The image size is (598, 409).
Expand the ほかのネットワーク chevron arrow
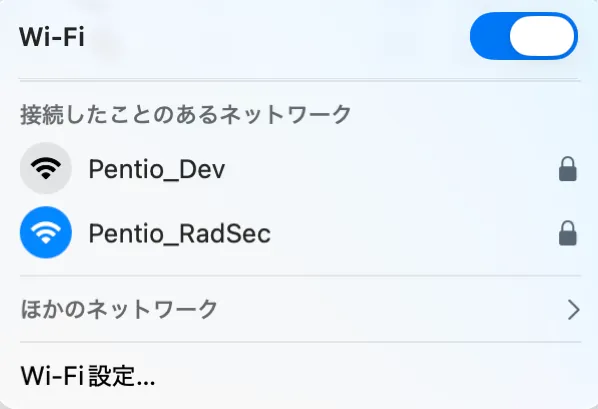574,309
